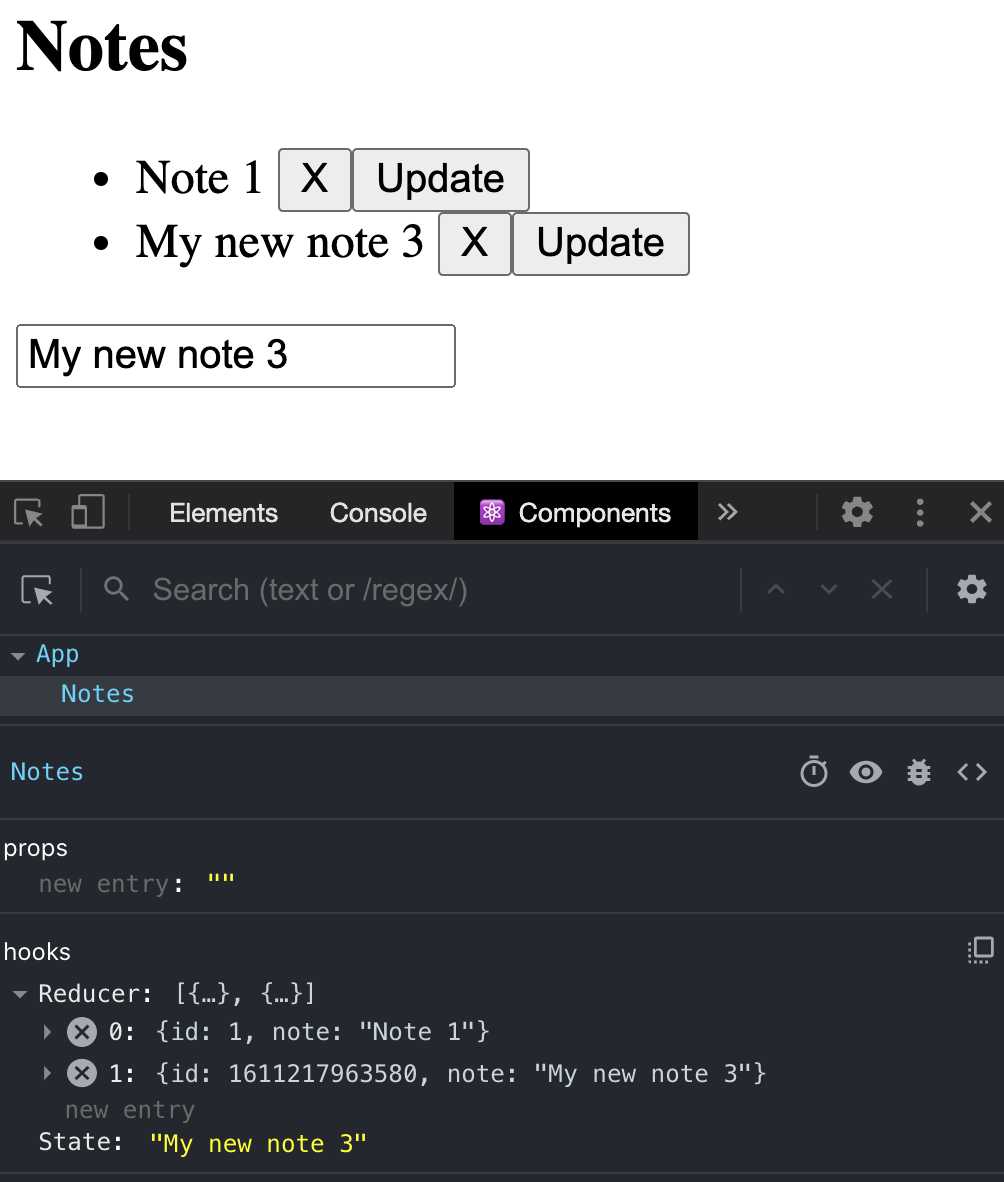Image resolution: width=1004 pixels, height=1182 pixels.
Task: Switch to the Console tab
Action: coord(378,513)
